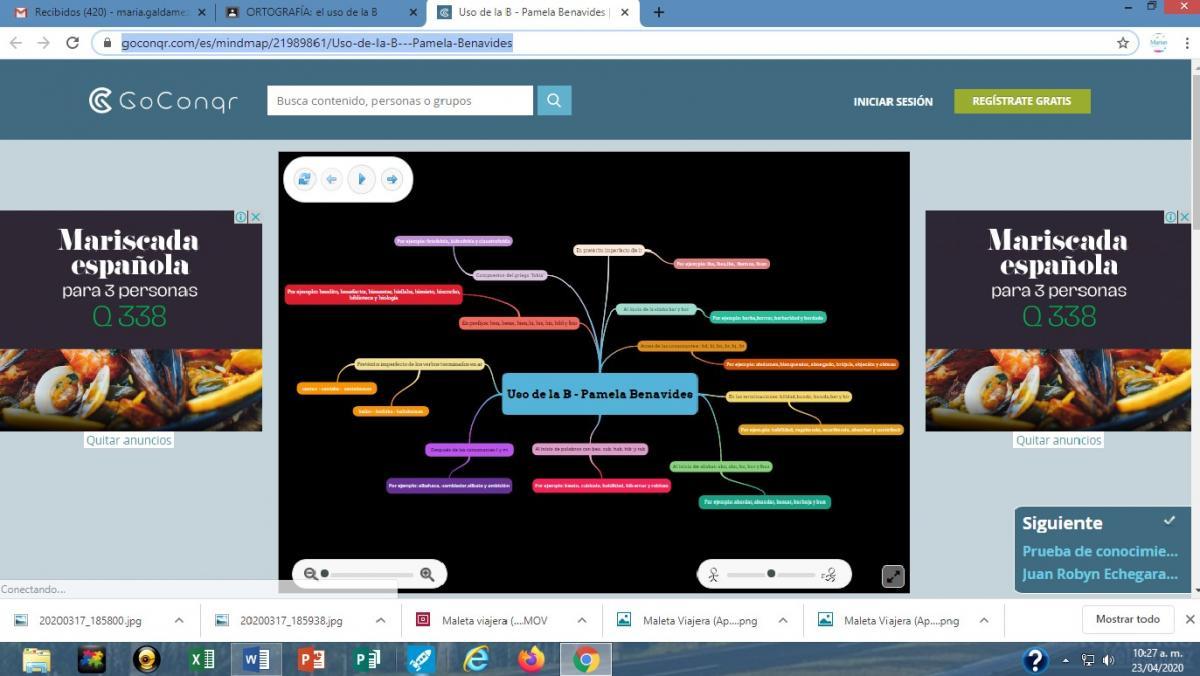The image size is (1200, 676).
Task: Select Uso de la B Pamela Benavides tab
Action: click(531, 13)
